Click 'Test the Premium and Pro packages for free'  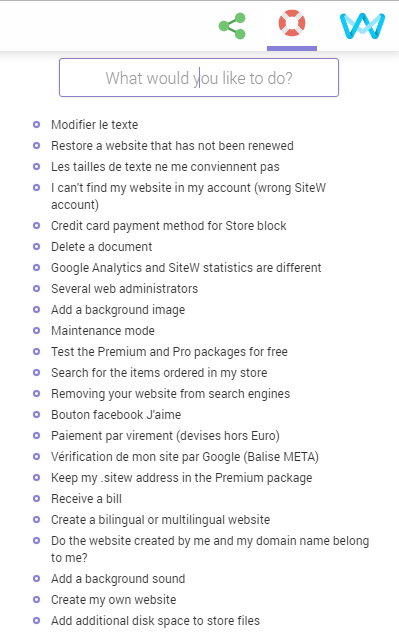click(169, 351)
